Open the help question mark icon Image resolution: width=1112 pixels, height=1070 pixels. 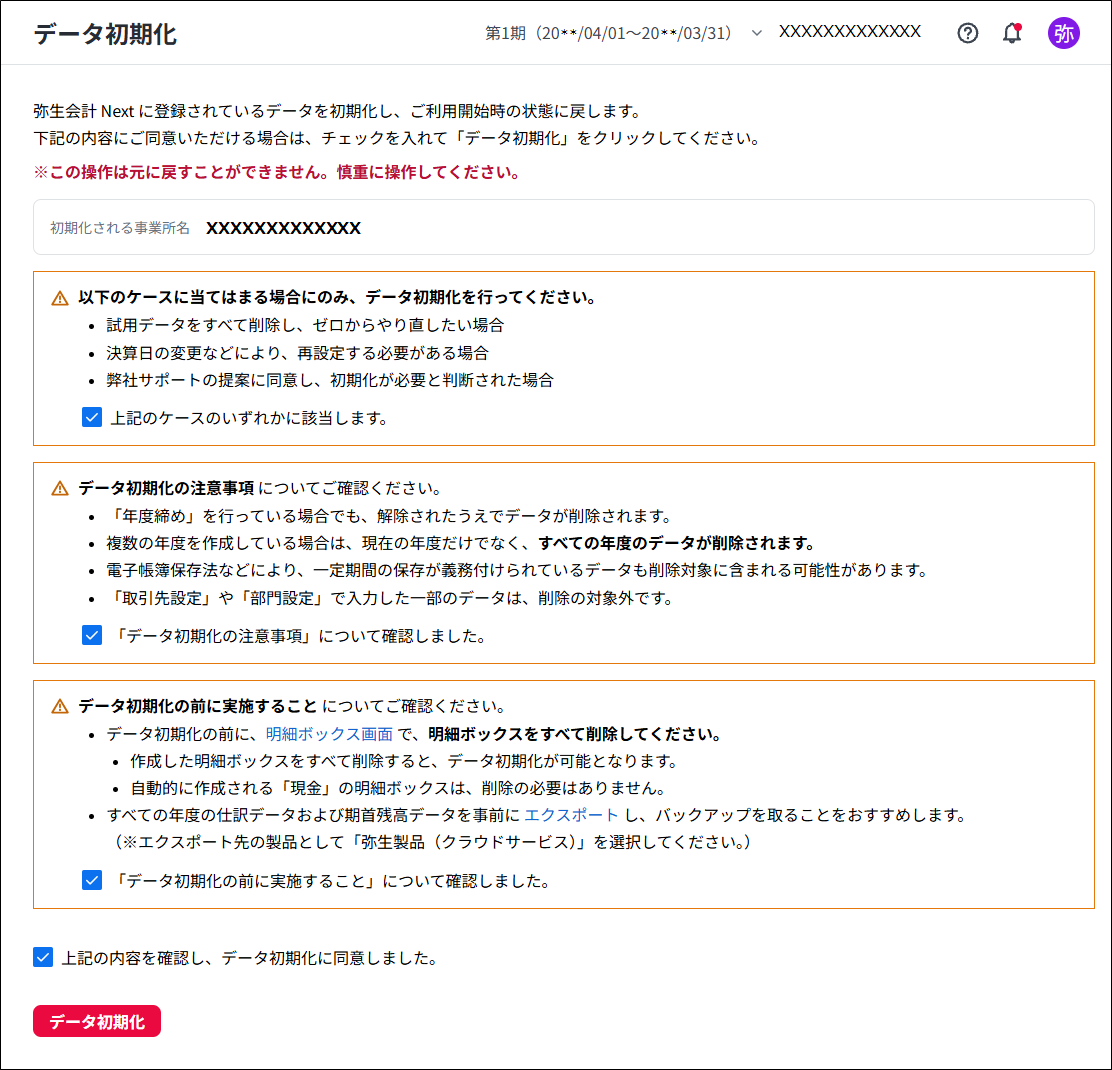coord(967,33)
